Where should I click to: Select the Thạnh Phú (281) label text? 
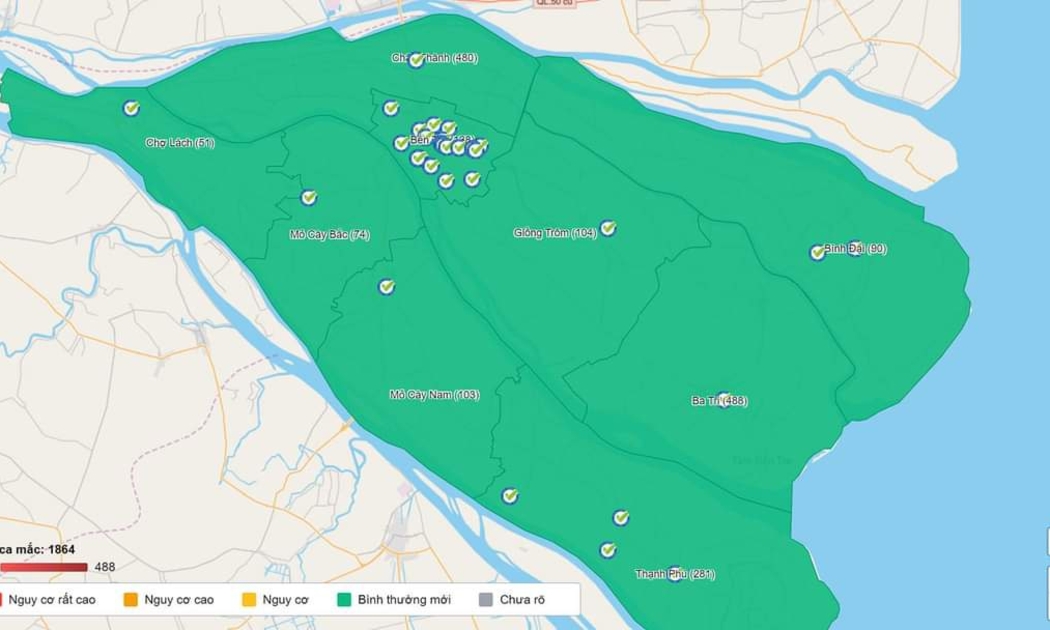(x=675, y=574)
